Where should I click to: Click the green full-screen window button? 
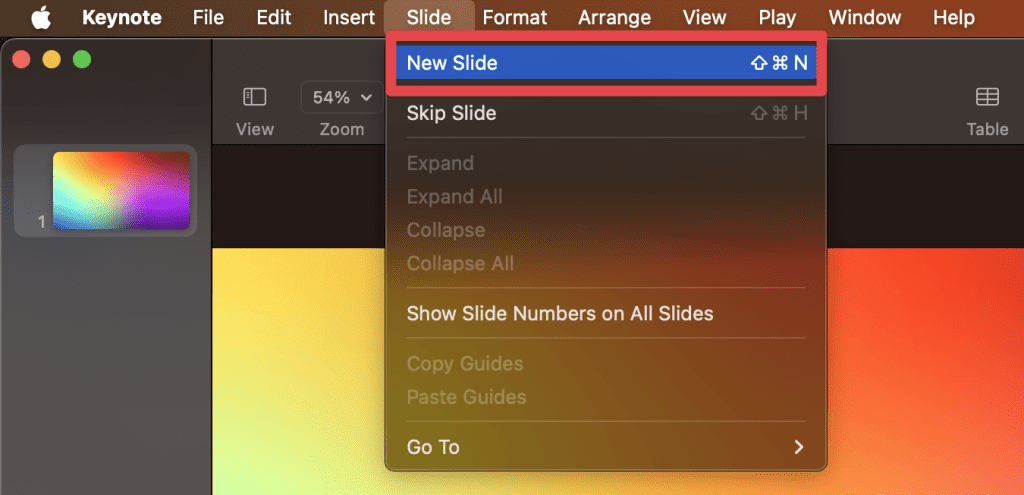82,60
